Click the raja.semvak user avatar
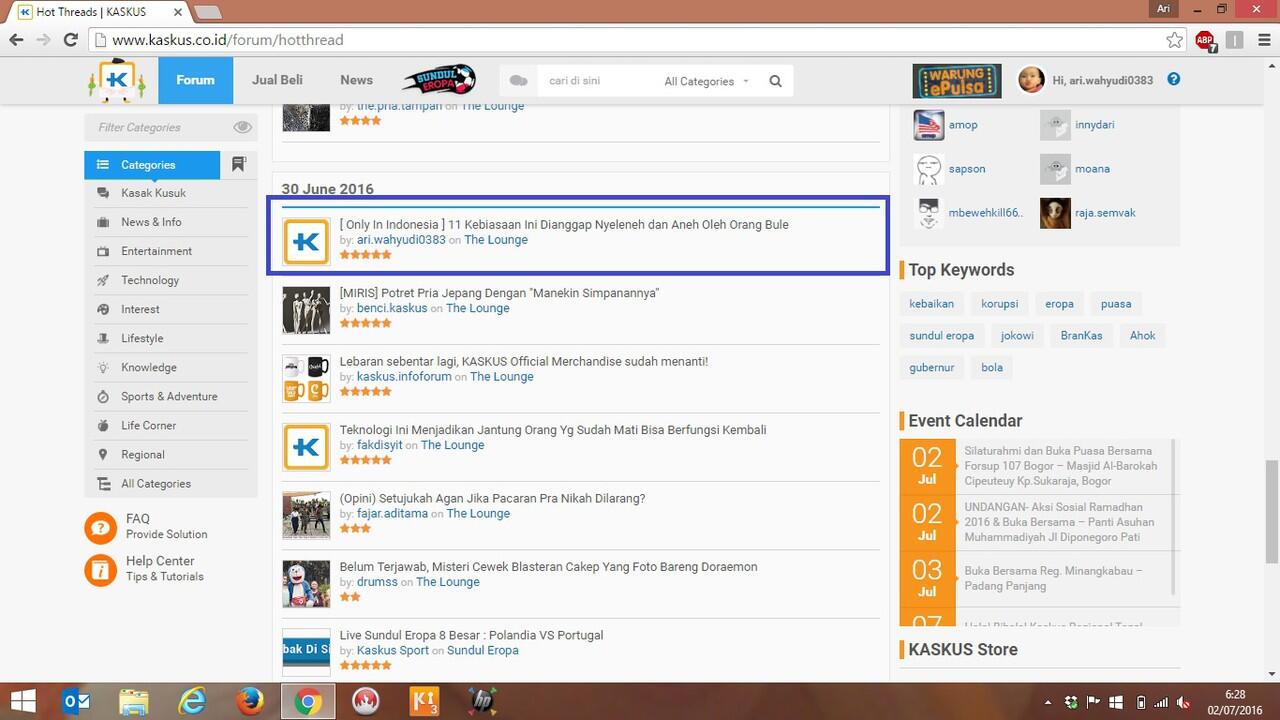 coord(1055,213)
